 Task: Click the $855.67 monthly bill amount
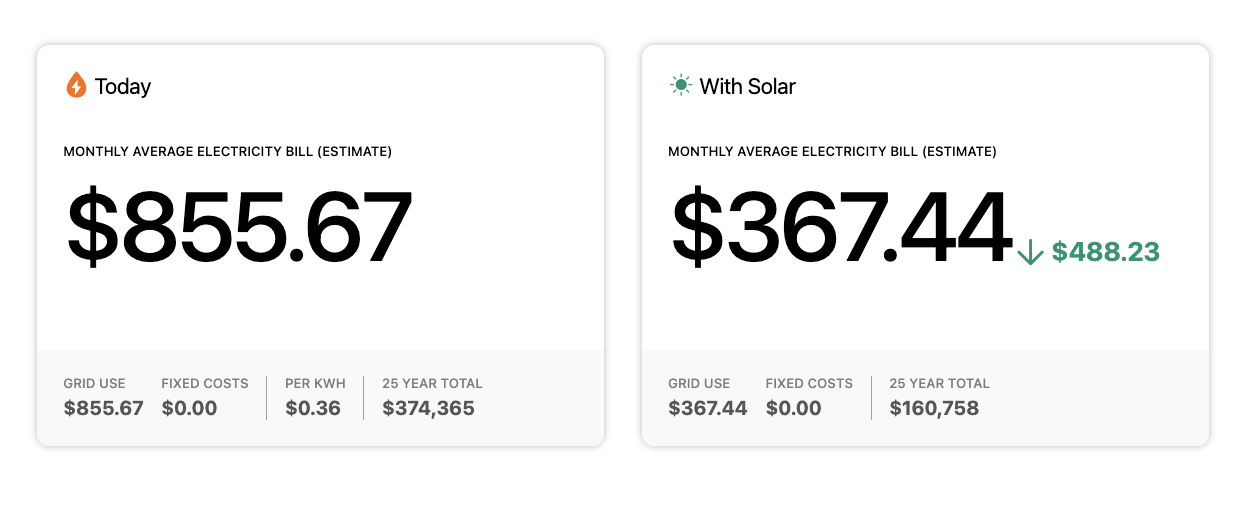click(x=239, y=227)
